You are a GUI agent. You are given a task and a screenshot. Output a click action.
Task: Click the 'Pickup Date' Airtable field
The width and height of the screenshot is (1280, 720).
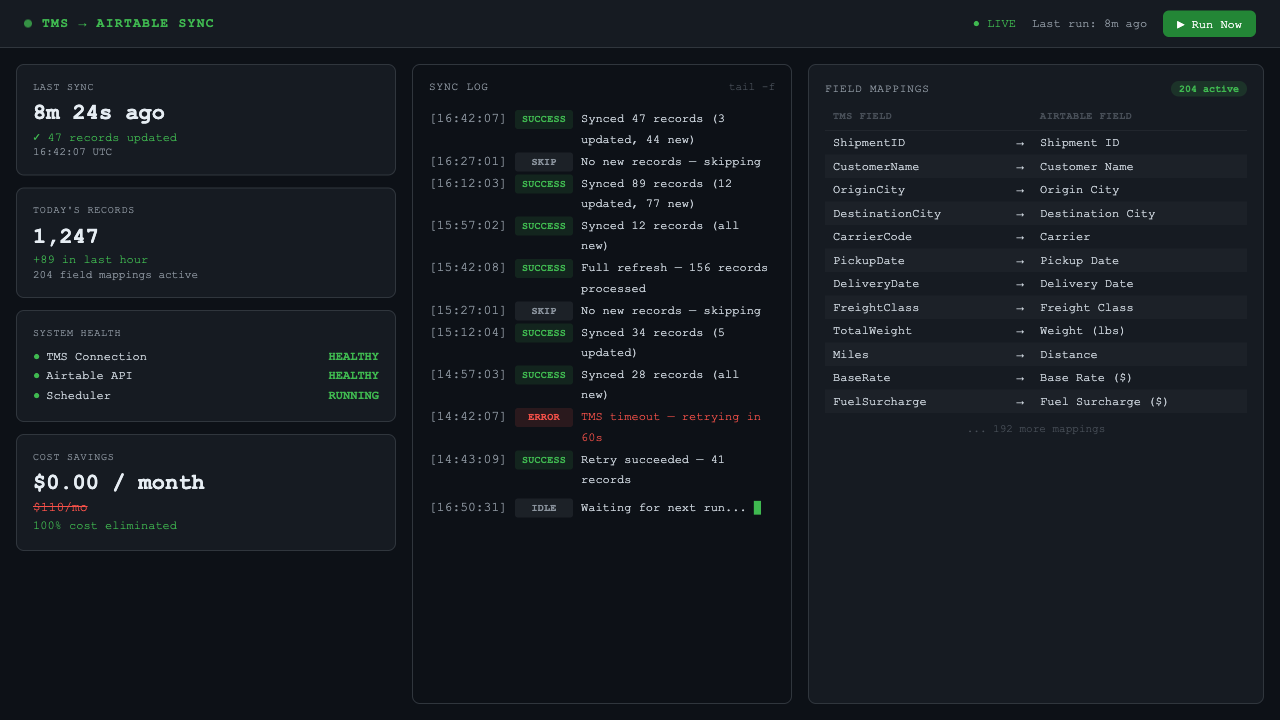coord(1079,261)
